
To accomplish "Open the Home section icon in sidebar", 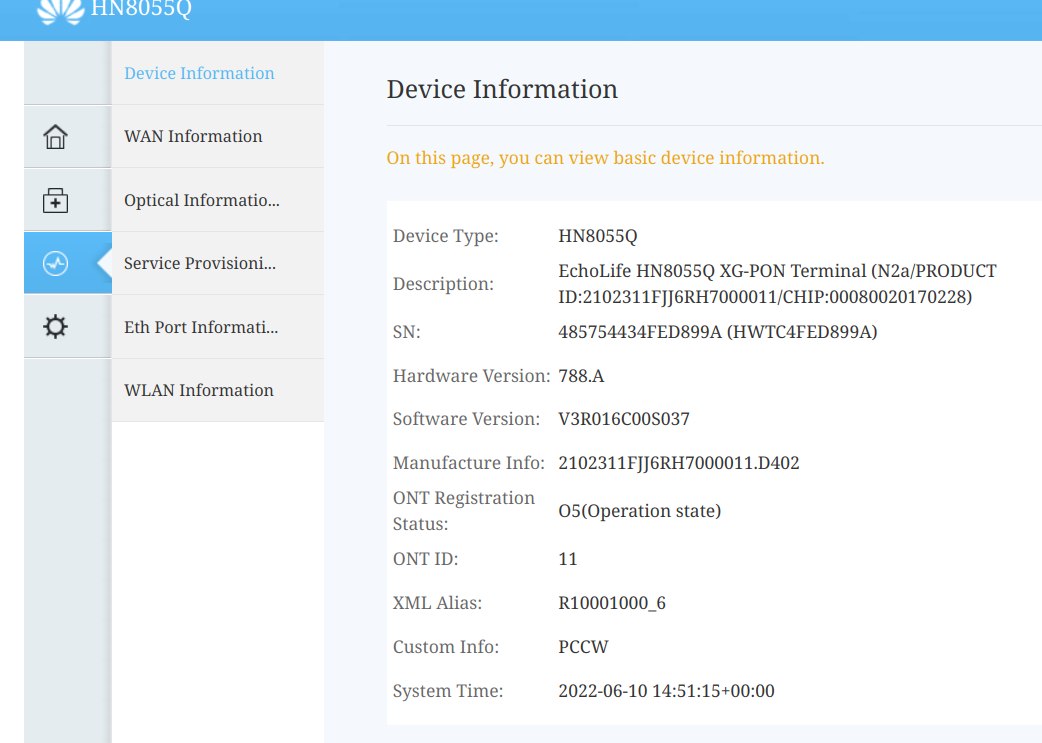I will click(x=55, y=137).
